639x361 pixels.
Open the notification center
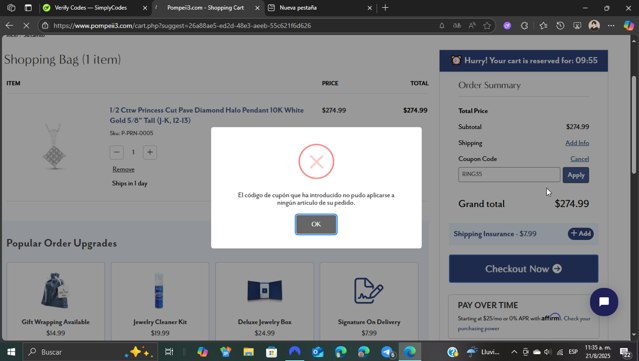pos(625,352)
